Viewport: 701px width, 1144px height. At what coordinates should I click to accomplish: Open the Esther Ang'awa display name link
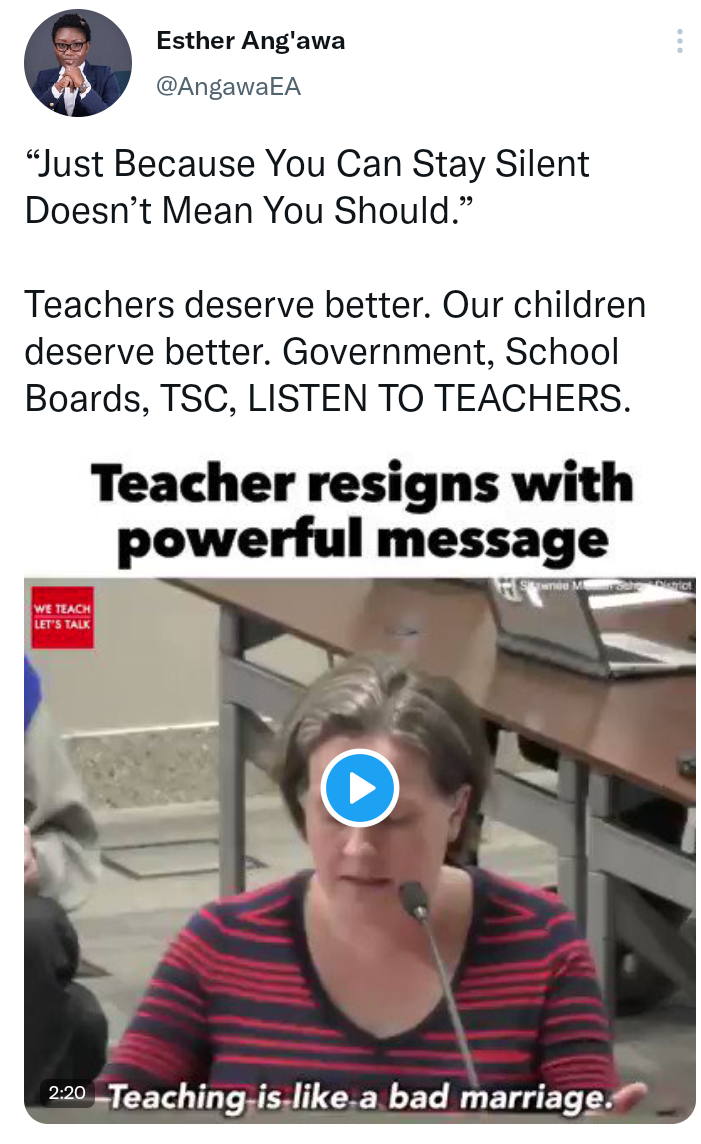pyautogui.click(x=250, y=41)
